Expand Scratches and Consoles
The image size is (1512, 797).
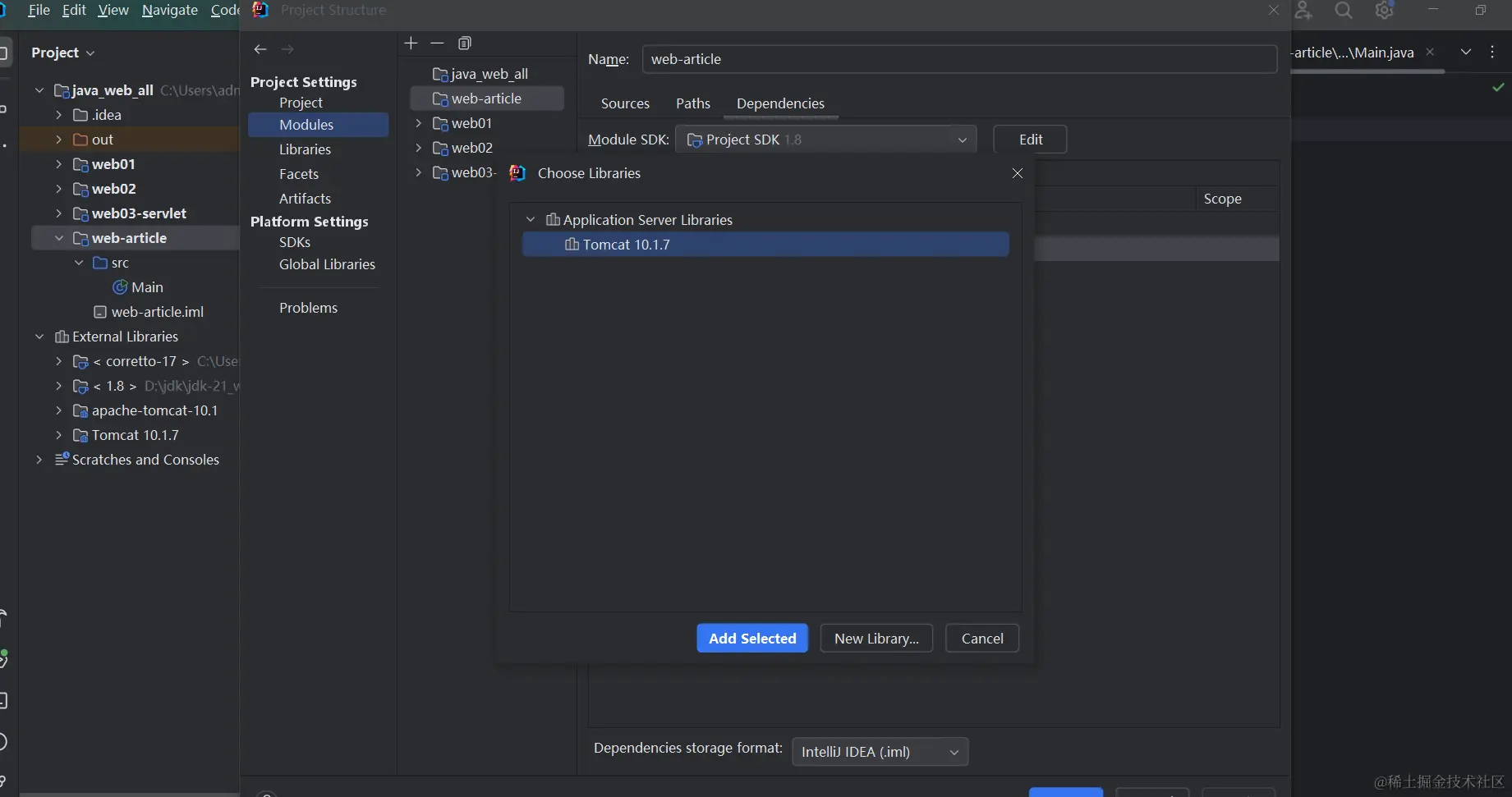coord(39,460)
